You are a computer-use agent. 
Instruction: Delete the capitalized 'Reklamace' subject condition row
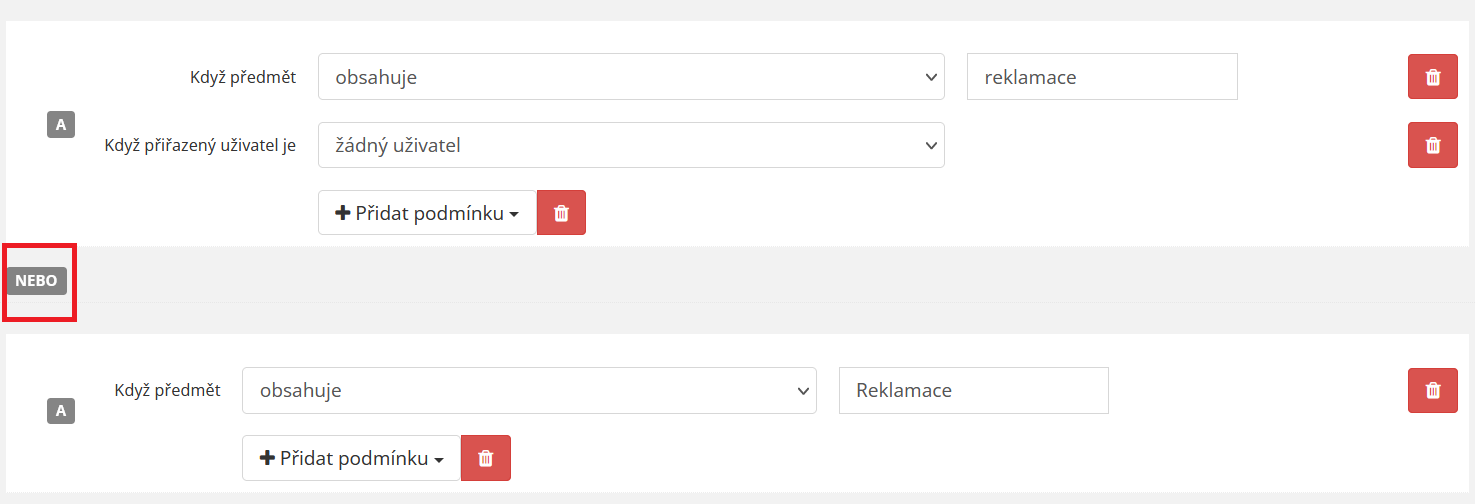pyautogui.click(x=1432, y=390)
